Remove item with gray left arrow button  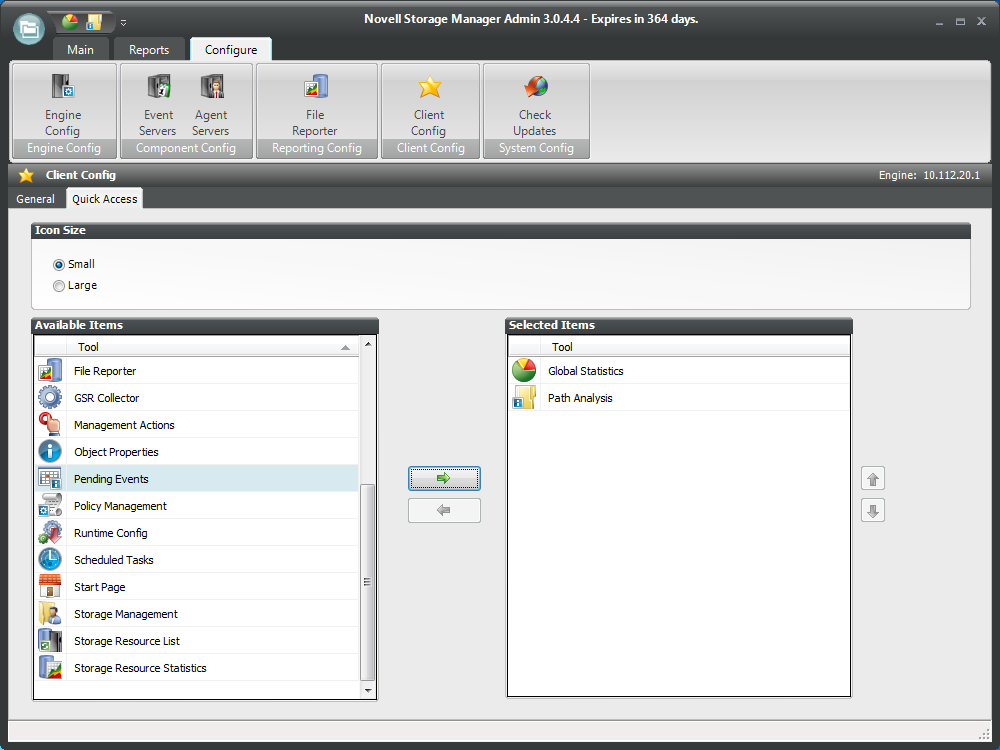[445, 510]
